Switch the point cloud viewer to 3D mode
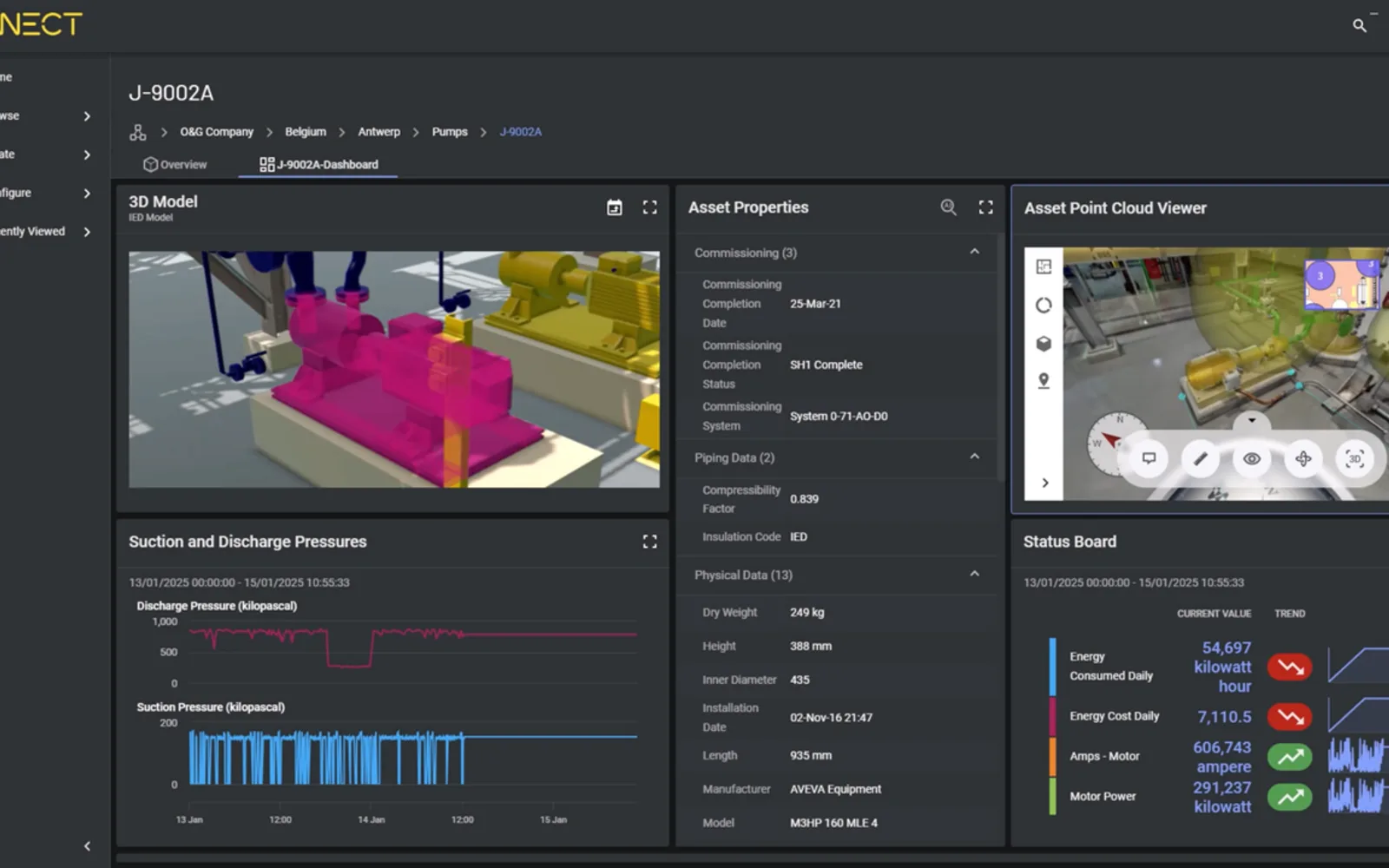The image size is (1389, 868). click(1354, 458)
